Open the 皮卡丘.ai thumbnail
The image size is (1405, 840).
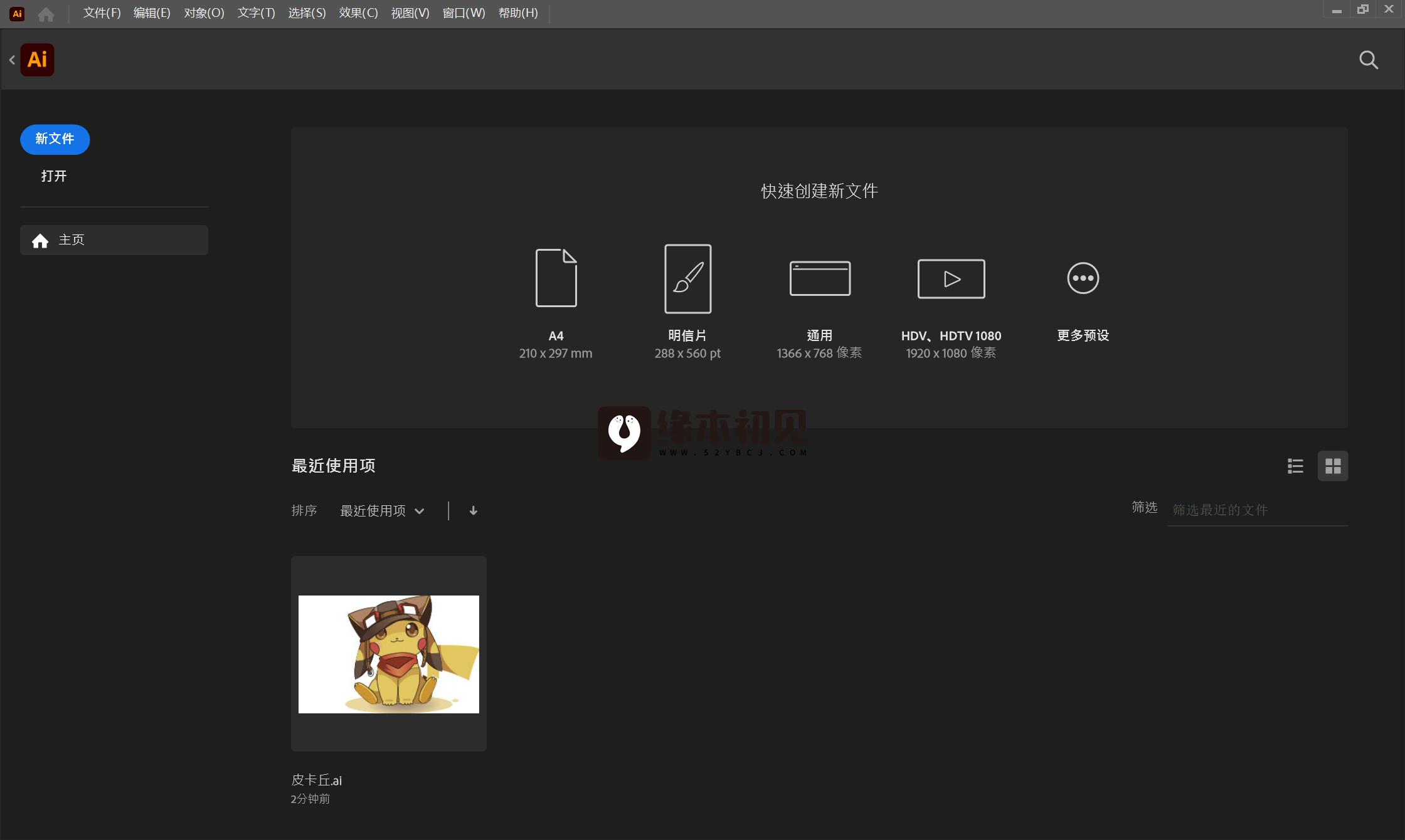tap(389, 654)
